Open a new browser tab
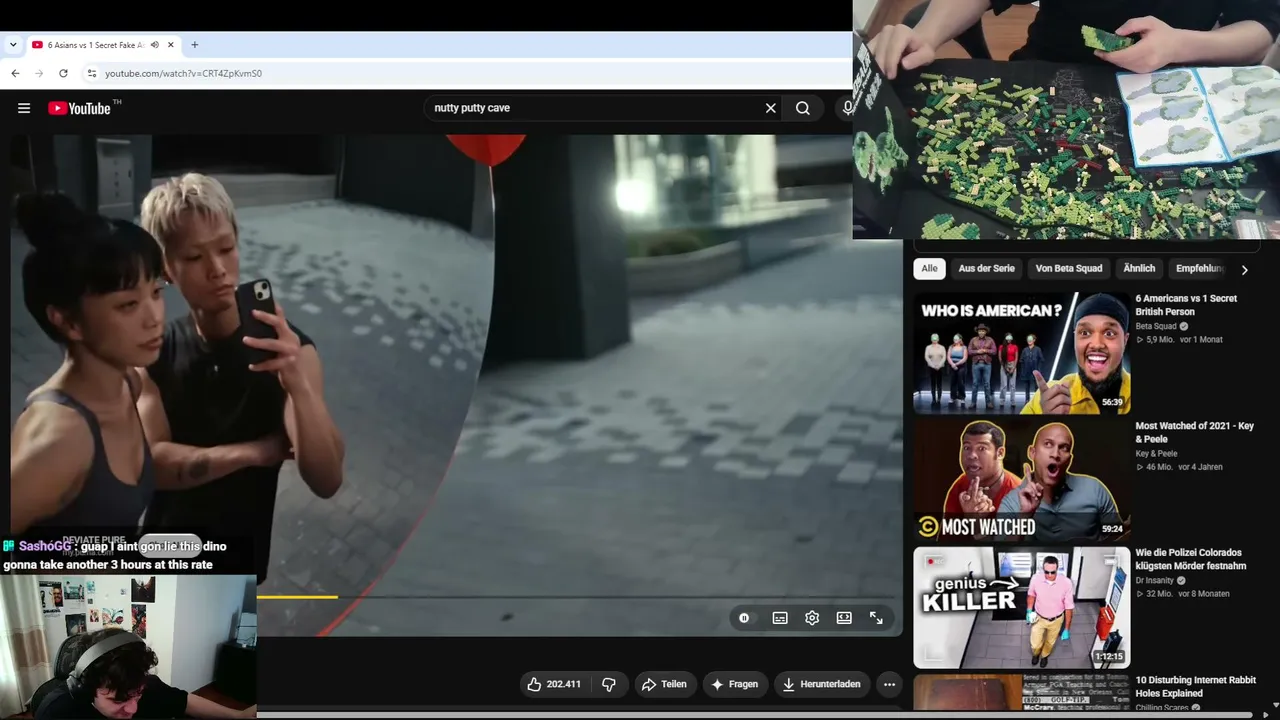 [x=195, y=45]
